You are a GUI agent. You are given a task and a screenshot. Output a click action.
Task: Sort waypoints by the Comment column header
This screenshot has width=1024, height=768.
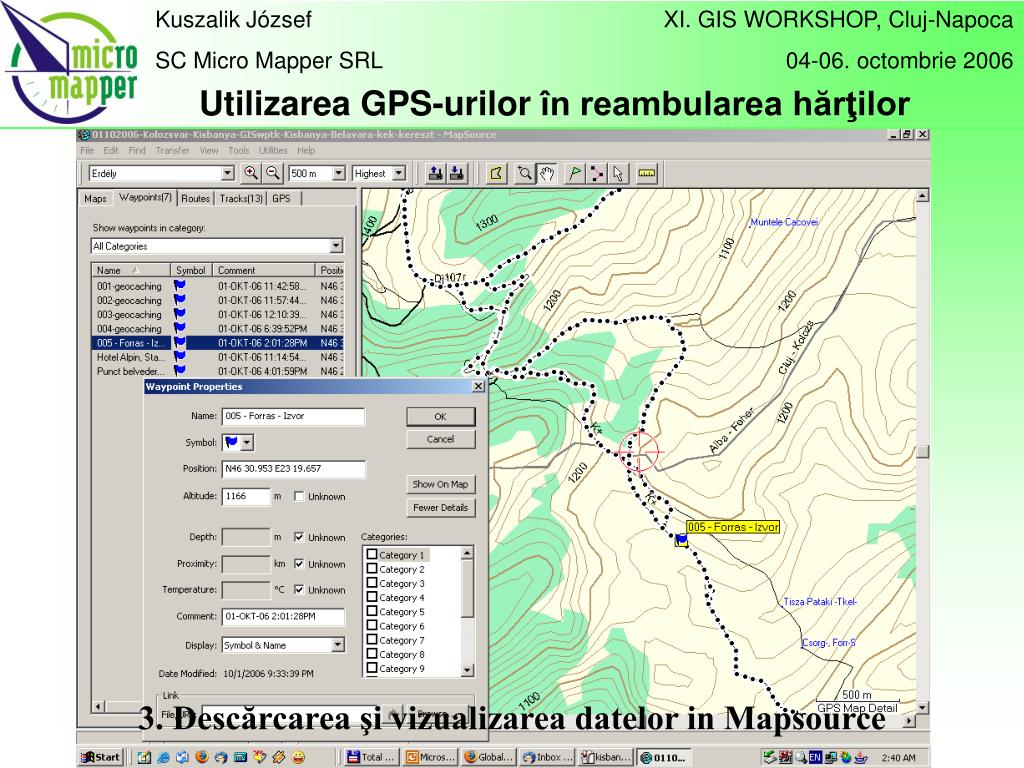pyautogui.click(x=264, y=270)
